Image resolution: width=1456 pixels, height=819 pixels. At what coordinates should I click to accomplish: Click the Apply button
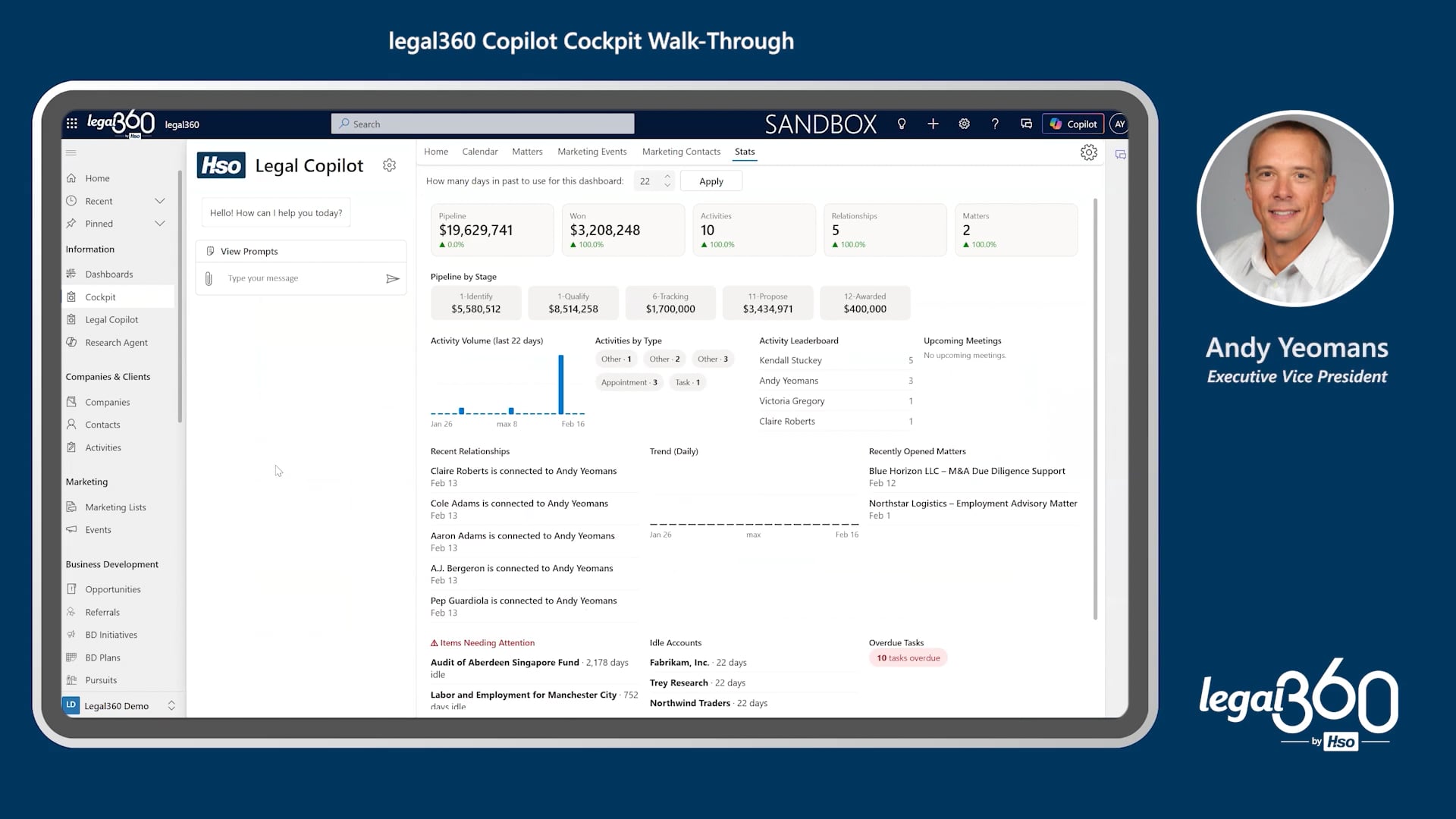(x=711, y=181)
